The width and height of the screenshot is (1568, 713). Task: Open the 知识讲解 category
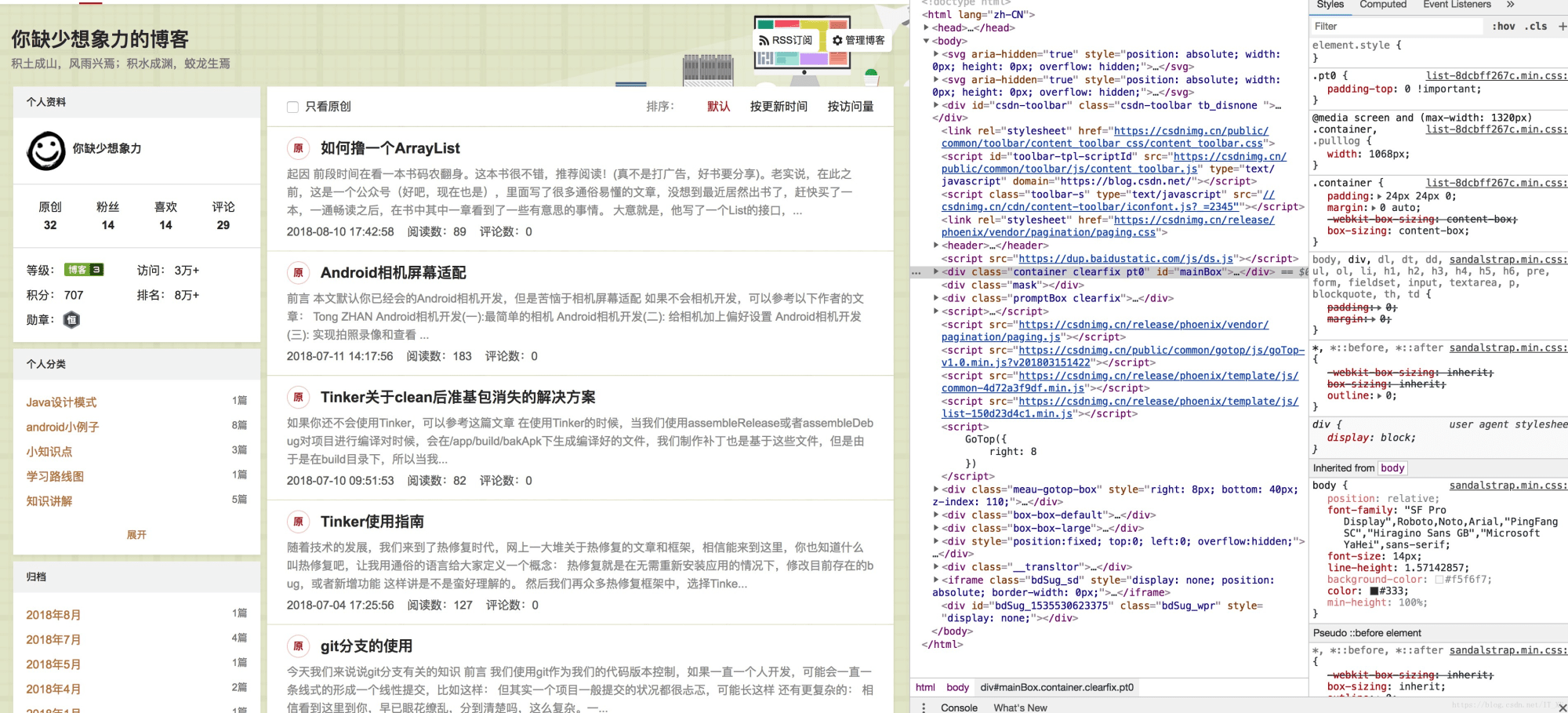tap(49, 501)
